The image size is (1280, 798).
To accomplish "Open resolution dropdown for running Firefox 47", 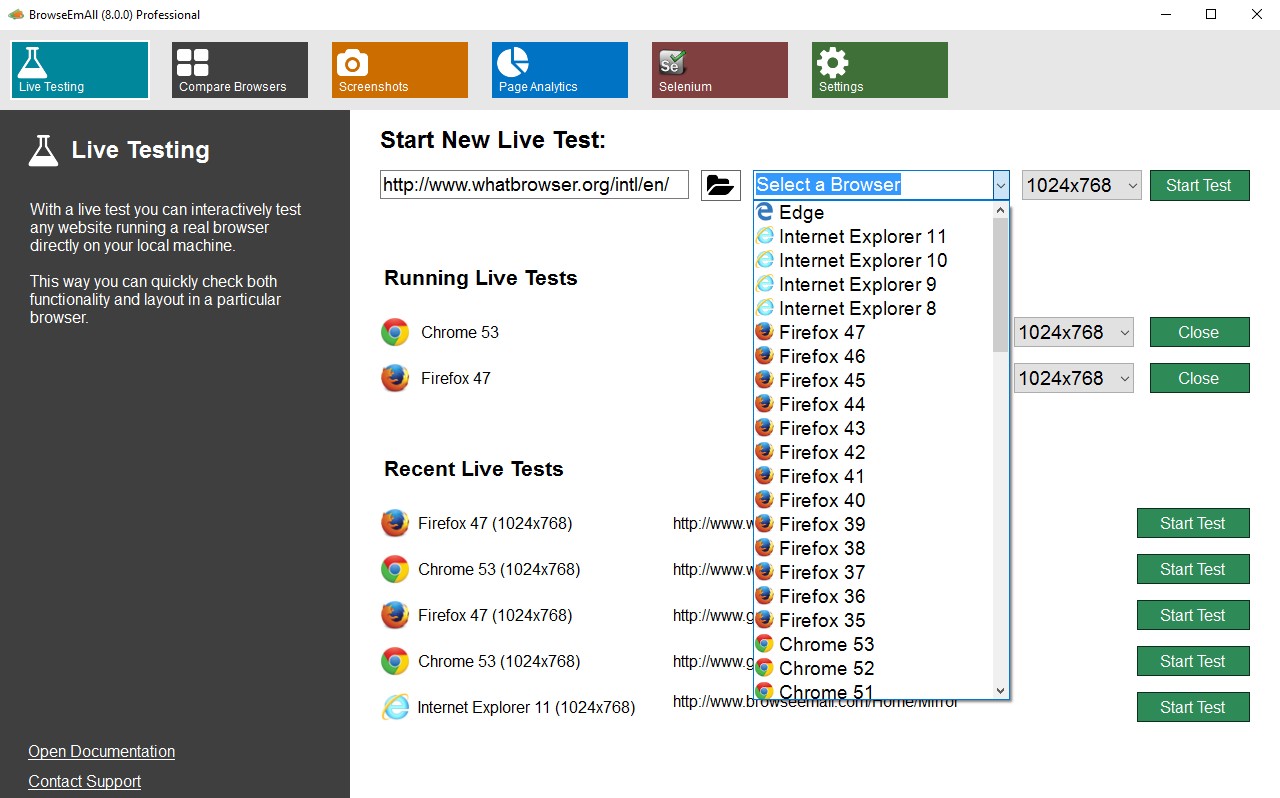I will (x=1073, y=378).
